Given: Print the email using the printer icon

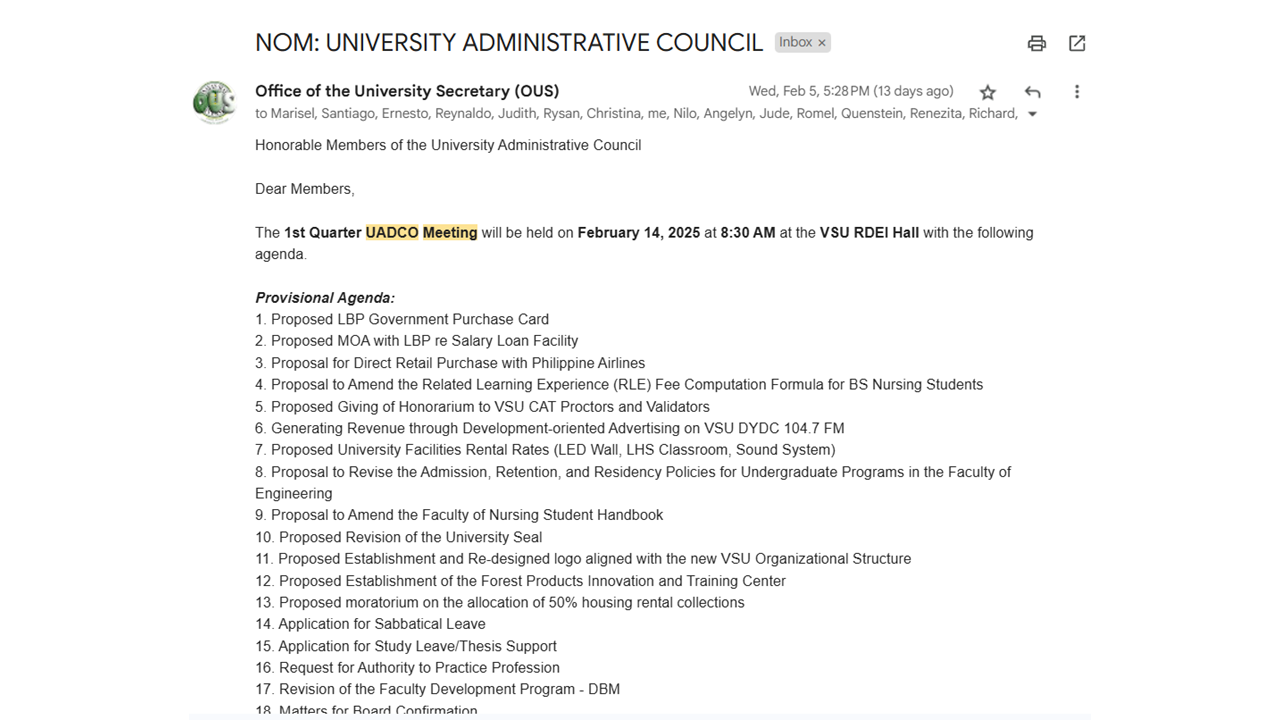Looking at the screenshot, I should pos(1037,43).
